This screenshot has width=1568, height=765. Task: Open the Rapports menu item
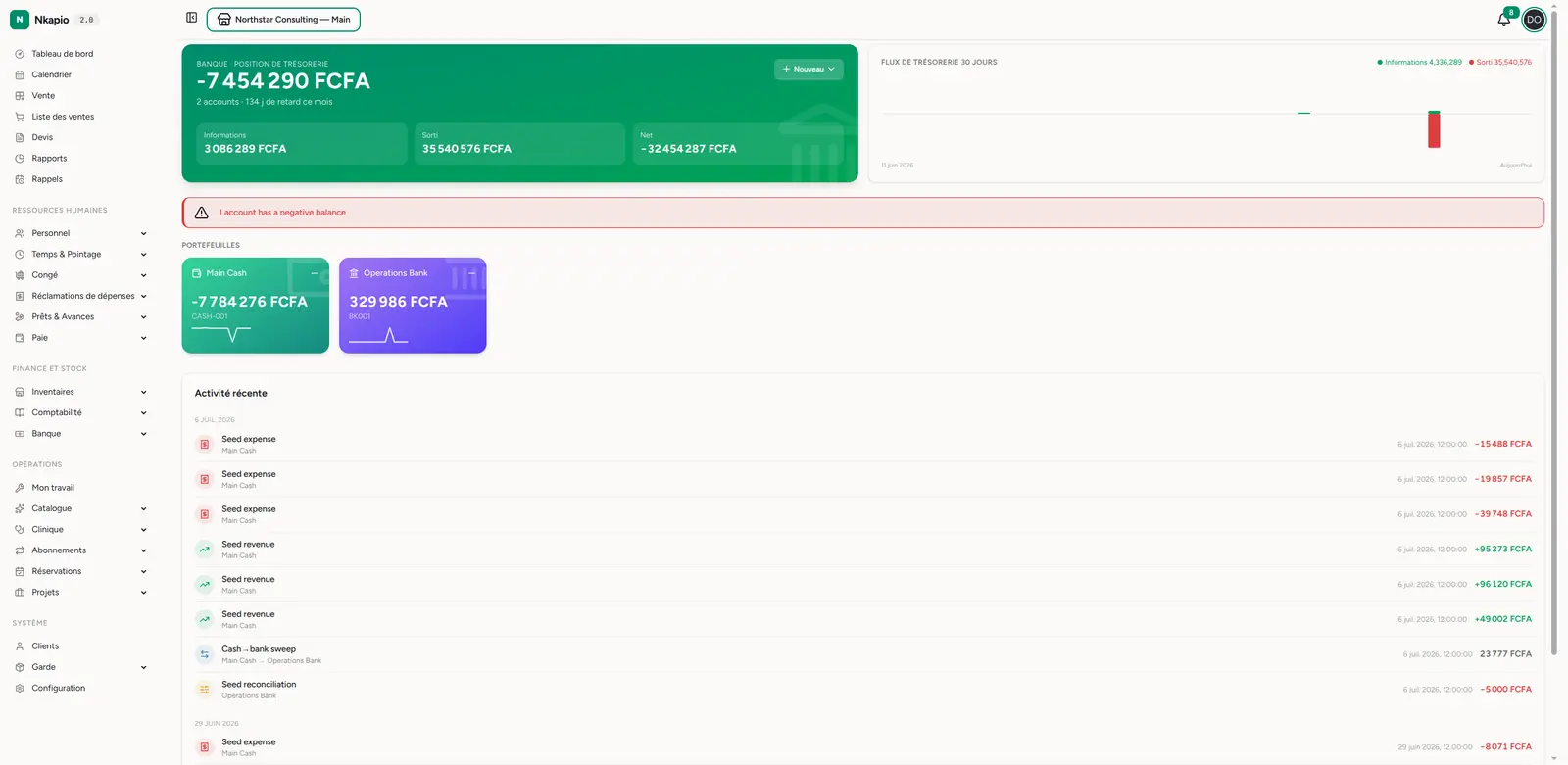(80, 159)
